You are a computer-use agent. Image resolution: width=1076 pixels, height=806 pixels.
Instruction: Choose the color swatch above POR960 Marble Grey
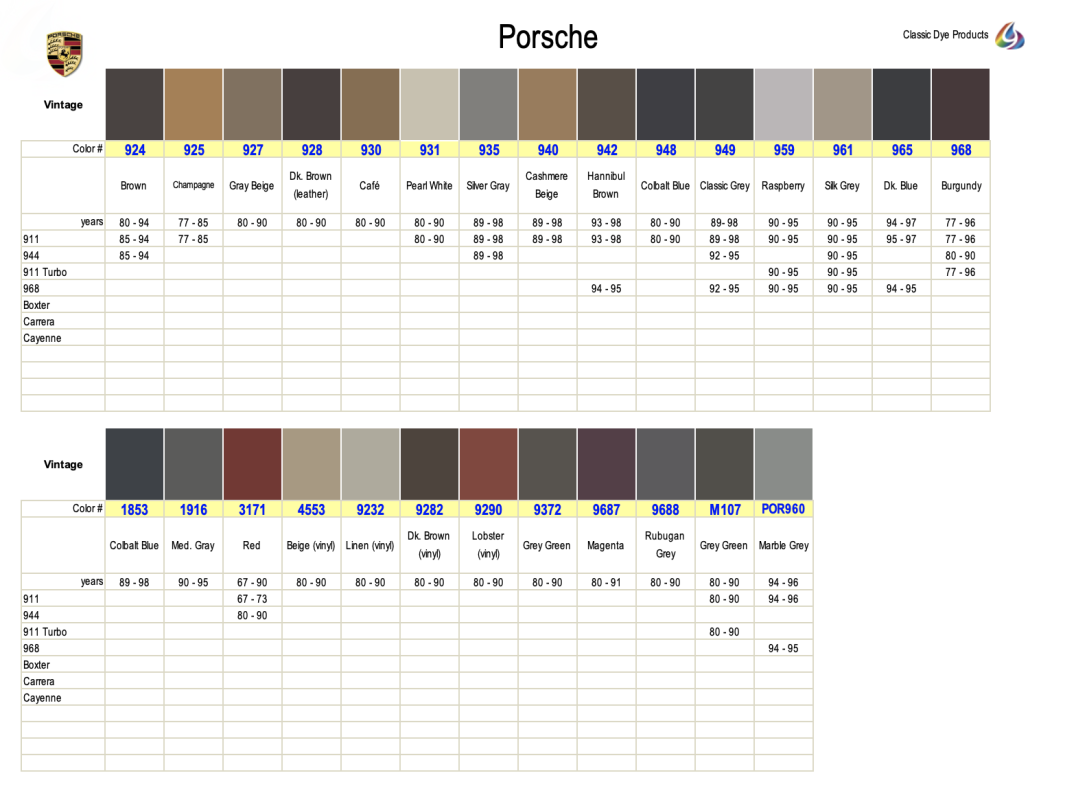click(784, 464)
